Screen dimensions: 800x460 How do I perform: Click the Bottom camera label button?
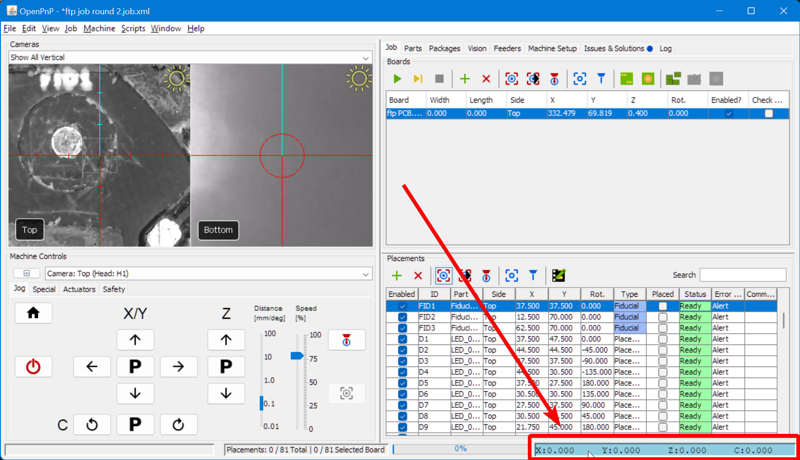pos(218,230)
